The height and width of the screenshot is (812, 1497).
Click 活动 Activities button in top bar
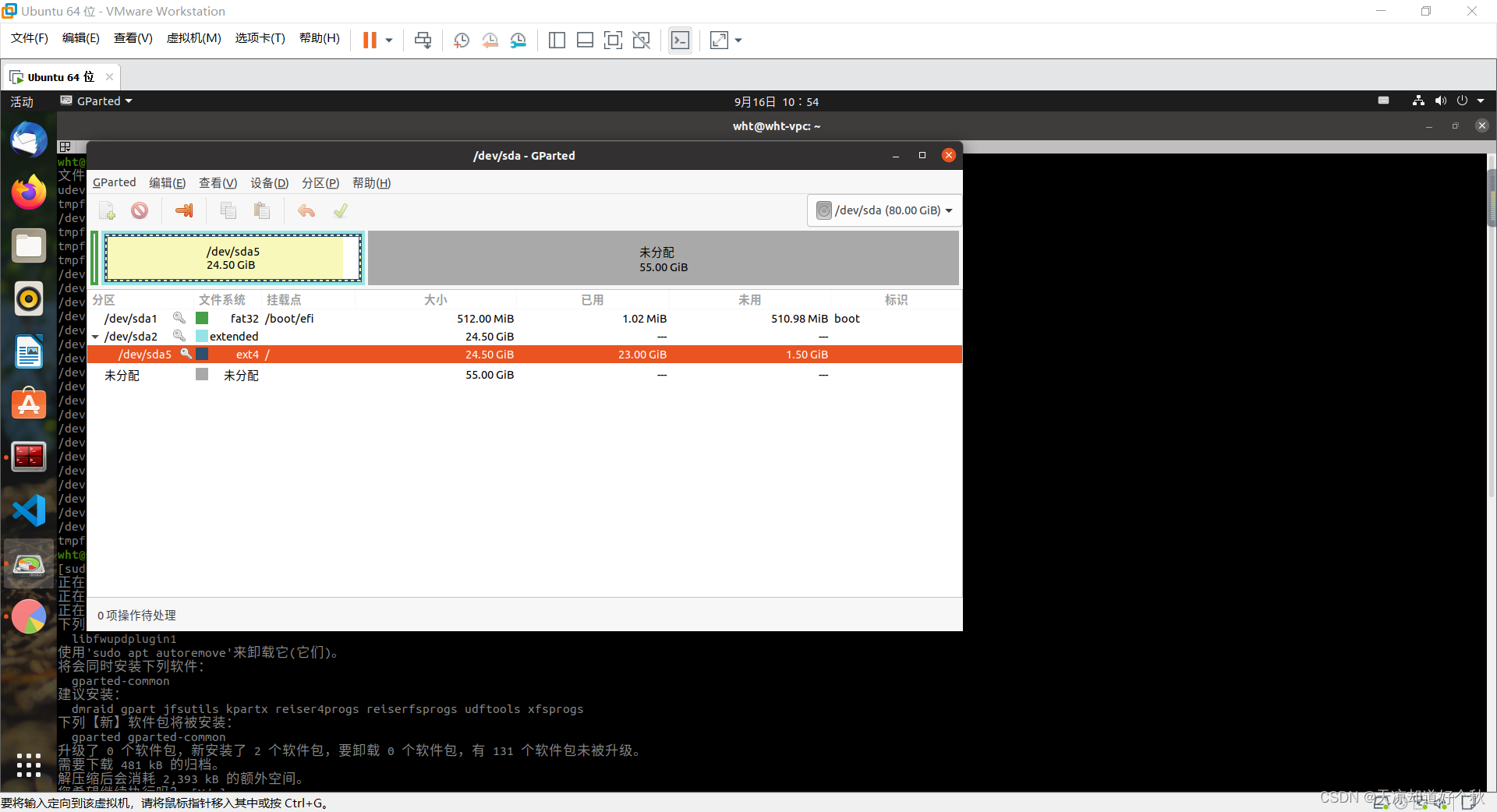pos(22,101)
